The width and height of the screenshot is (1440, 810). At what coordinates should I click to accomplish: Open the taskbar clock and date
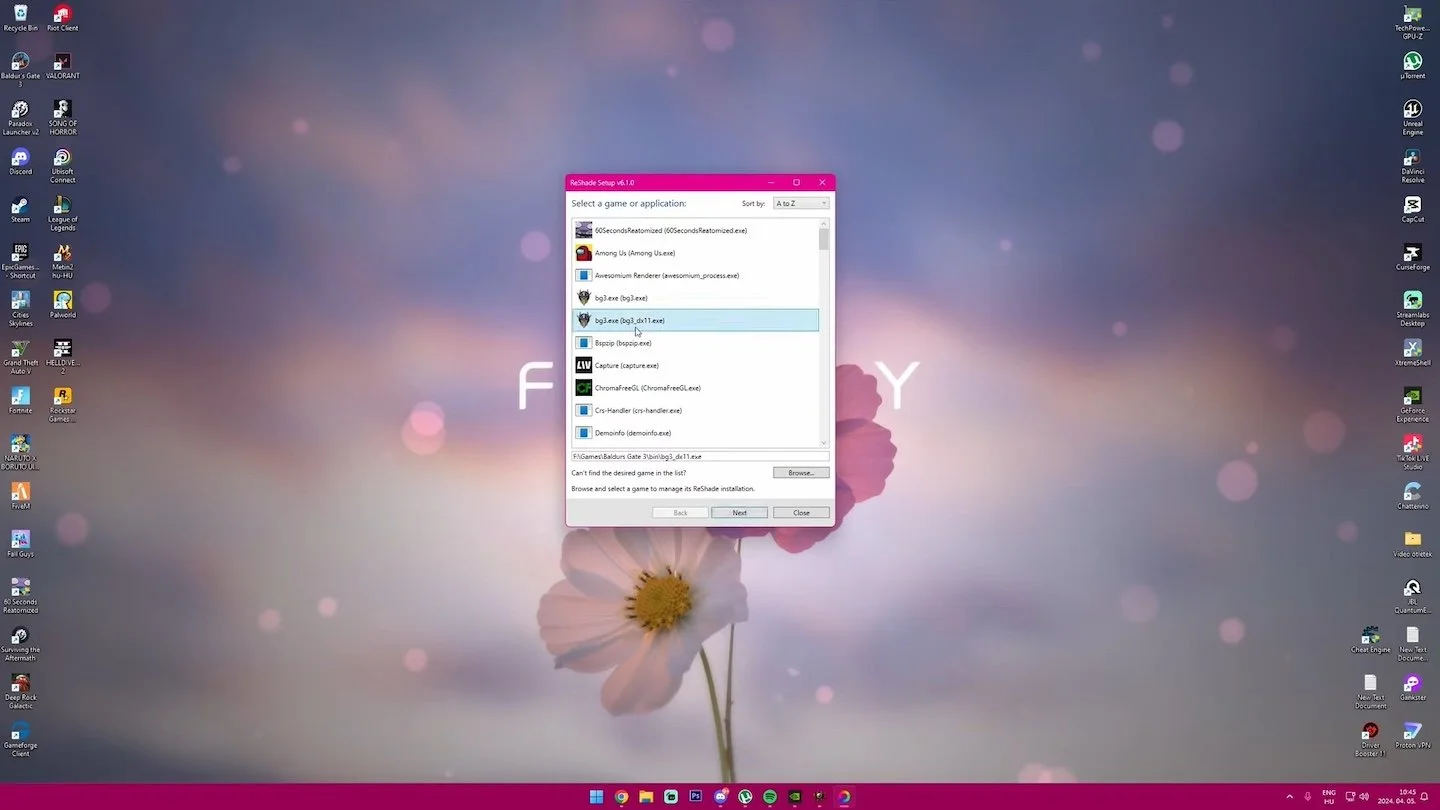1396,797
